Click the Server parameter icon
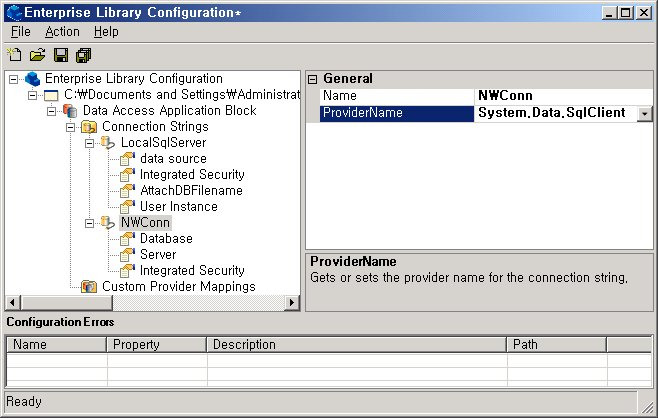The width and height of the screenshot is (658, 418). (127, 254)
